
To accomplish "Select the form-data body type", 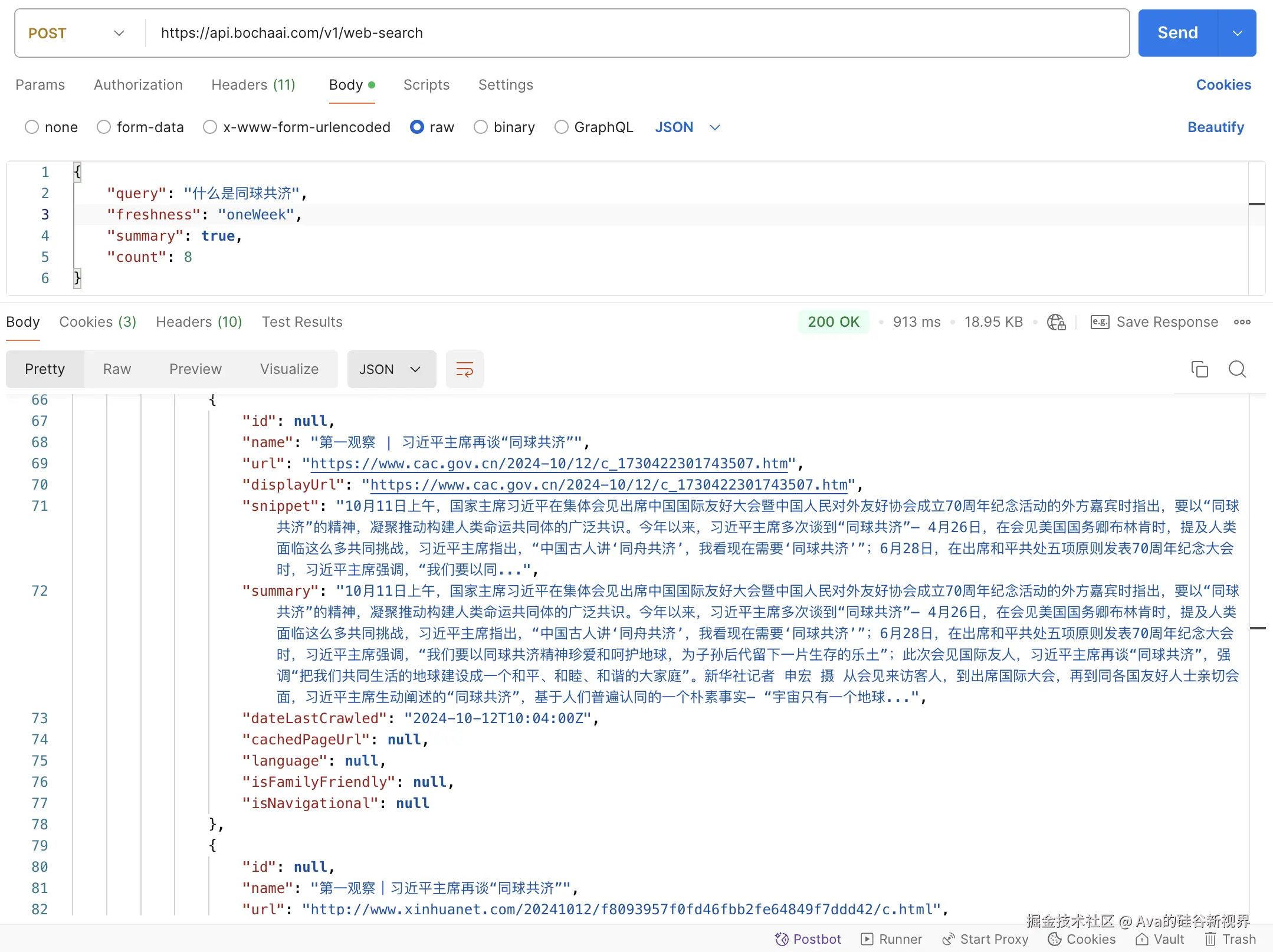I will (x=104, y=127).
